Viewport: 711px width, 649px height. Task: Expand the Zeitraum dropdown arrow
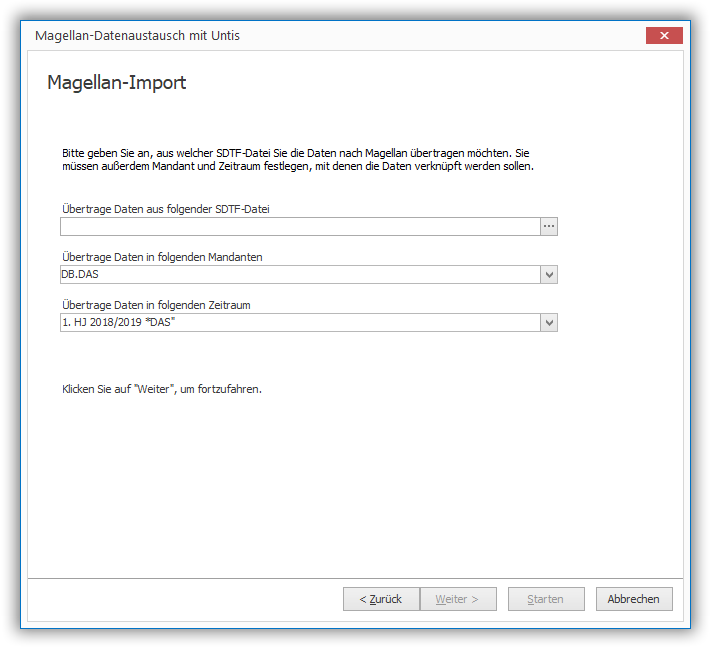click(548, 323)
